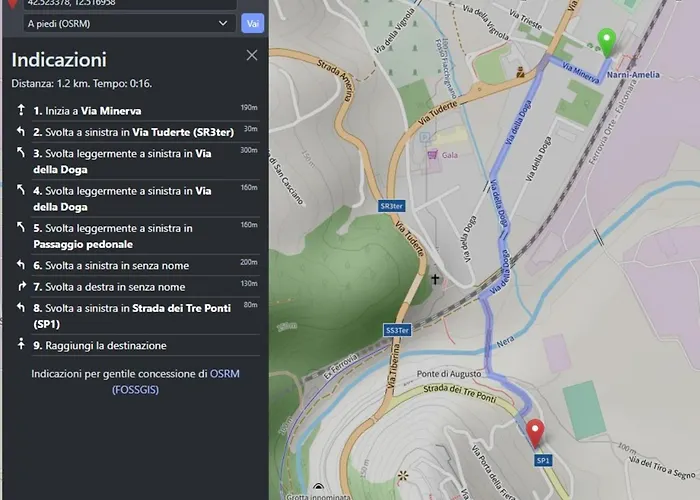Click the church cross icon on map
Image resolution: width=700 pixels, height=500 pixels.
click(x=435, y=282)
